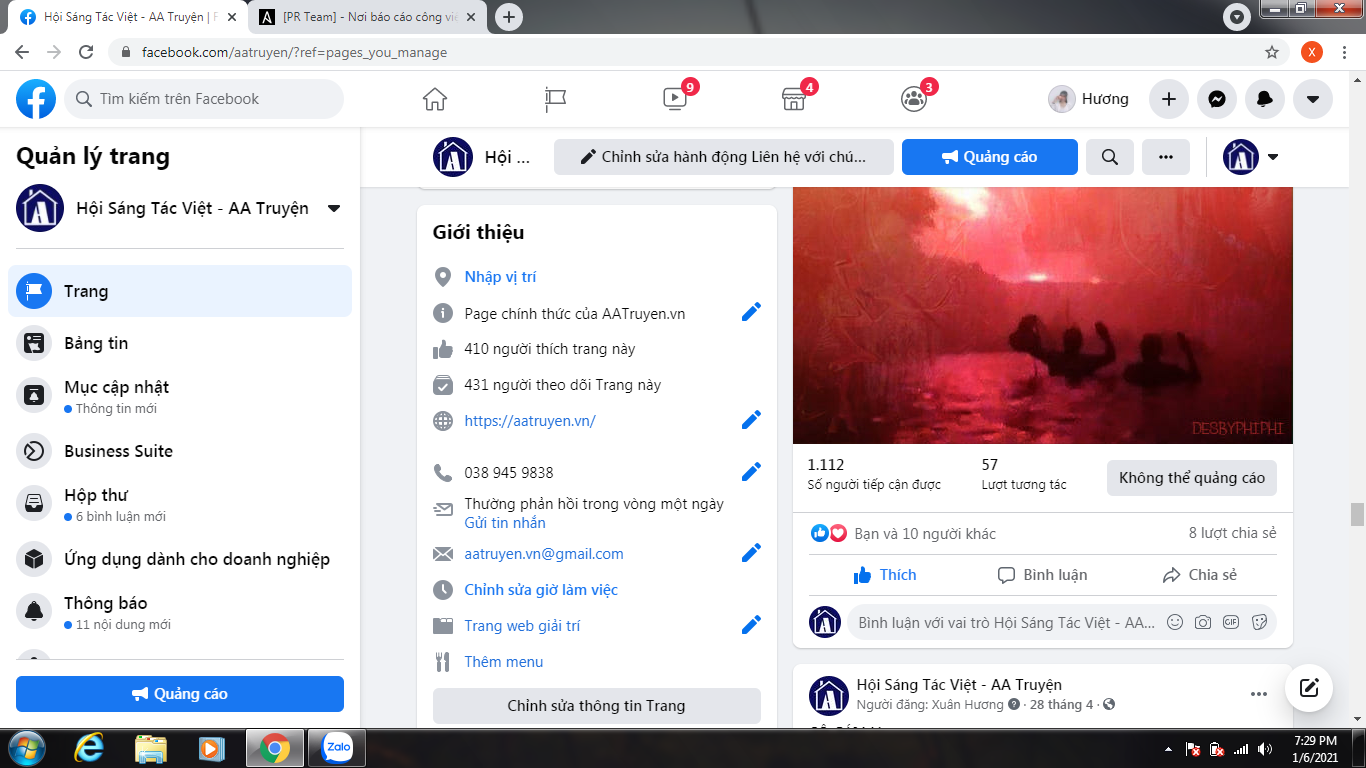Viewport: 1366px width, 768px height.
Task: Click Chia sẻ button on post
Action: click(1200, 575)
